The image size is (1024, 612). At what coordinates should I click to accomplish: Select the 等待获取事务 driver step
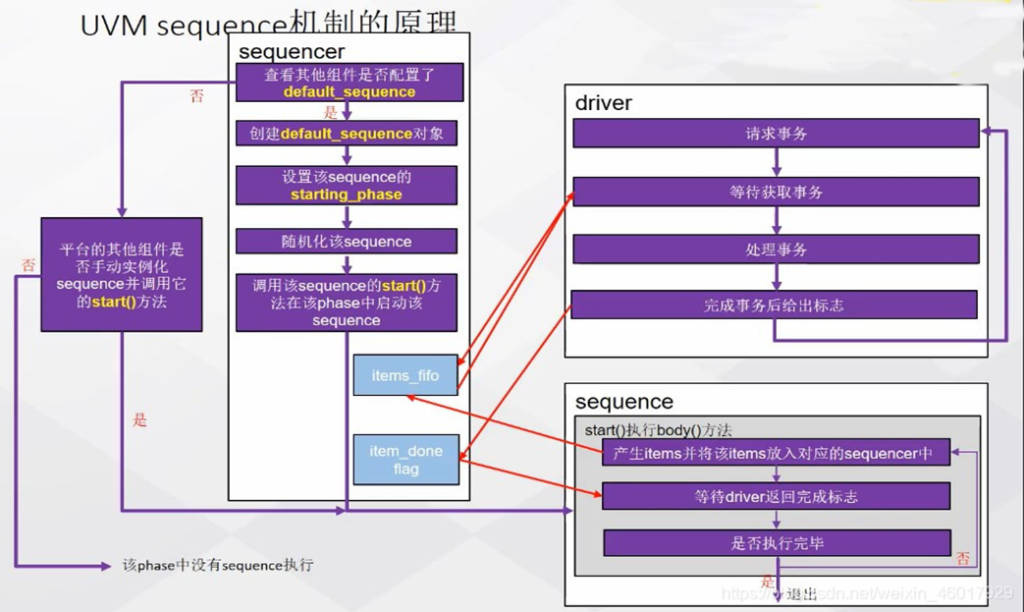(775, 192)
